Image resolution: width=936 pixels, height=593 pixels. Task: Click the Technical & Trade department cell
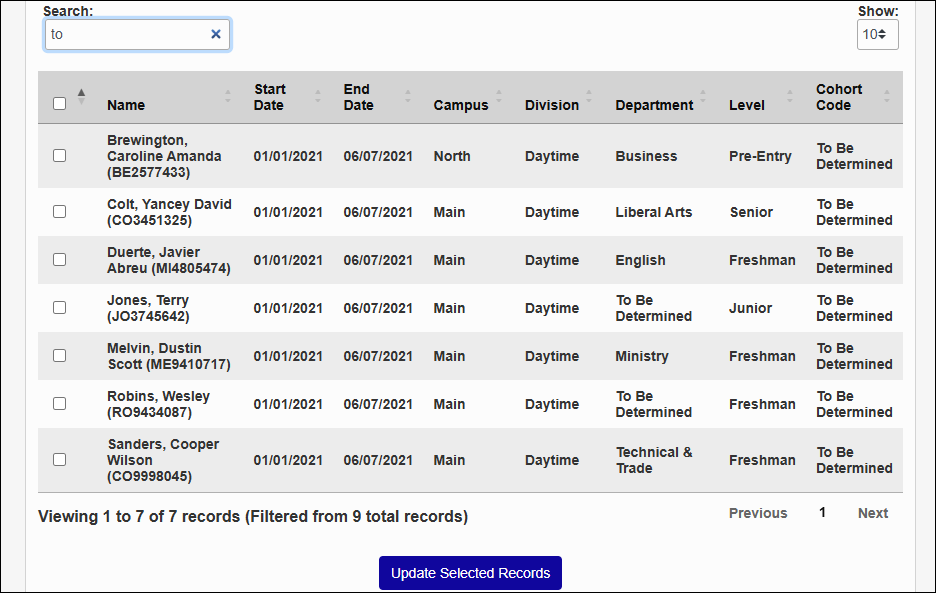point(654,460)
